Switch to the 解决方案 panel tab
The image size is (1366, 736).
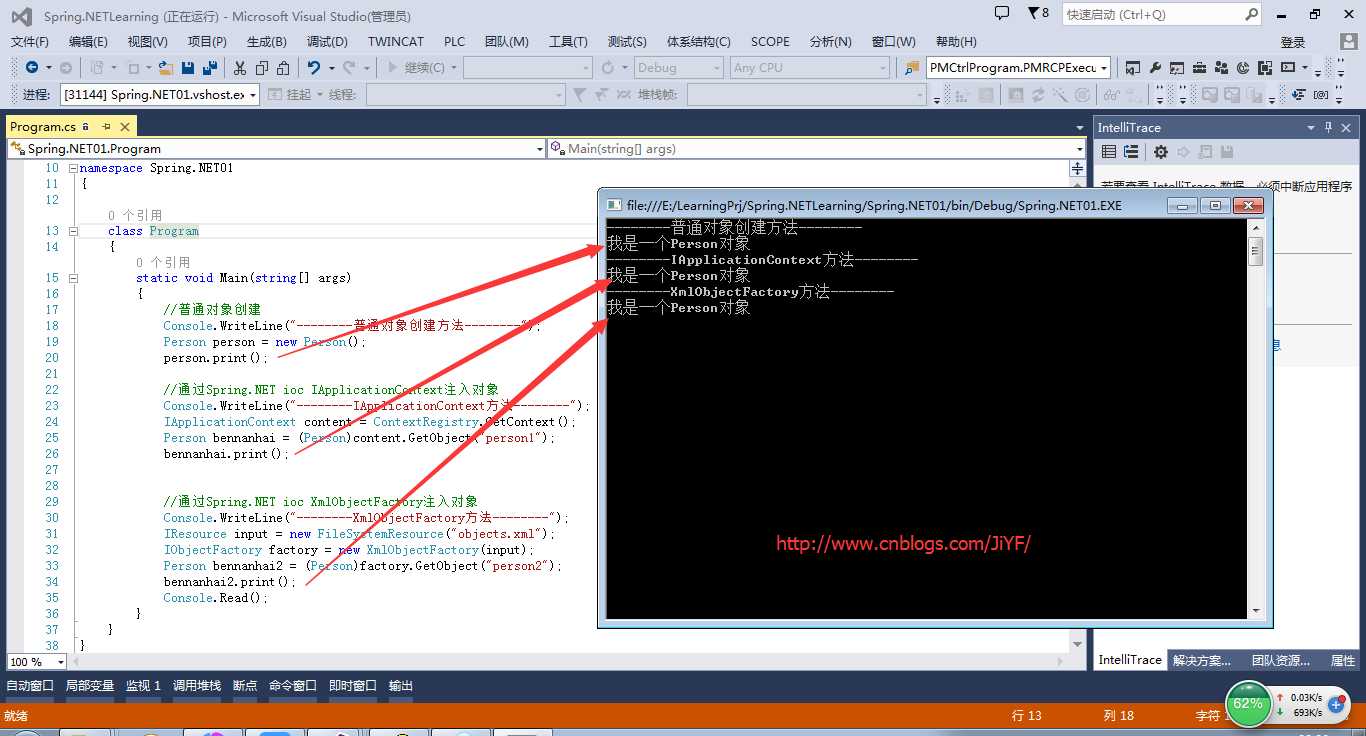(1202, 660)
